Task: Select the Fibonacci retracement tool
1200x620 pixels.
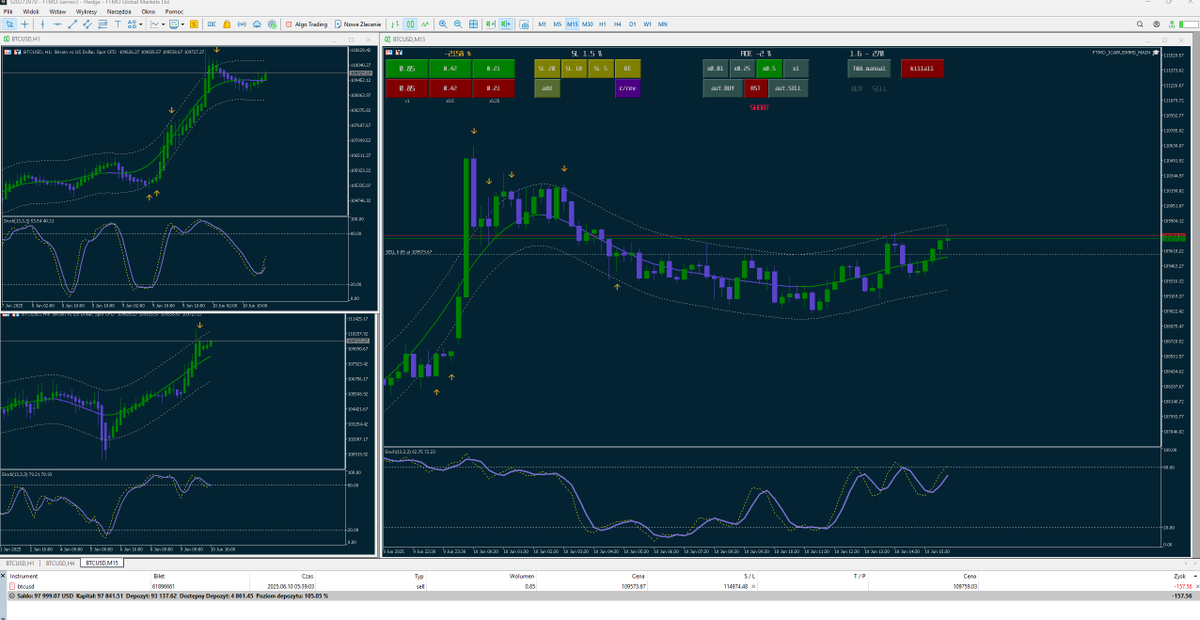Action: tap(102, 23)
